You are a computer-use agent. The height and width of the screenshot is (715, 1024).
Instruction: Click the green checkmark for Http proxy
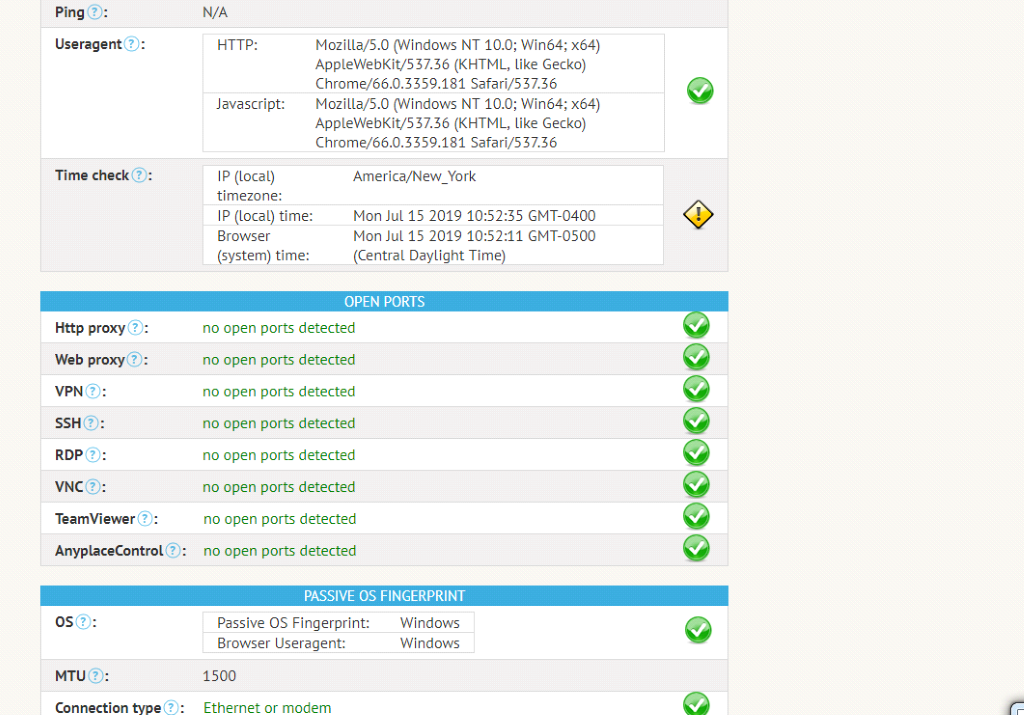[696, 325]
